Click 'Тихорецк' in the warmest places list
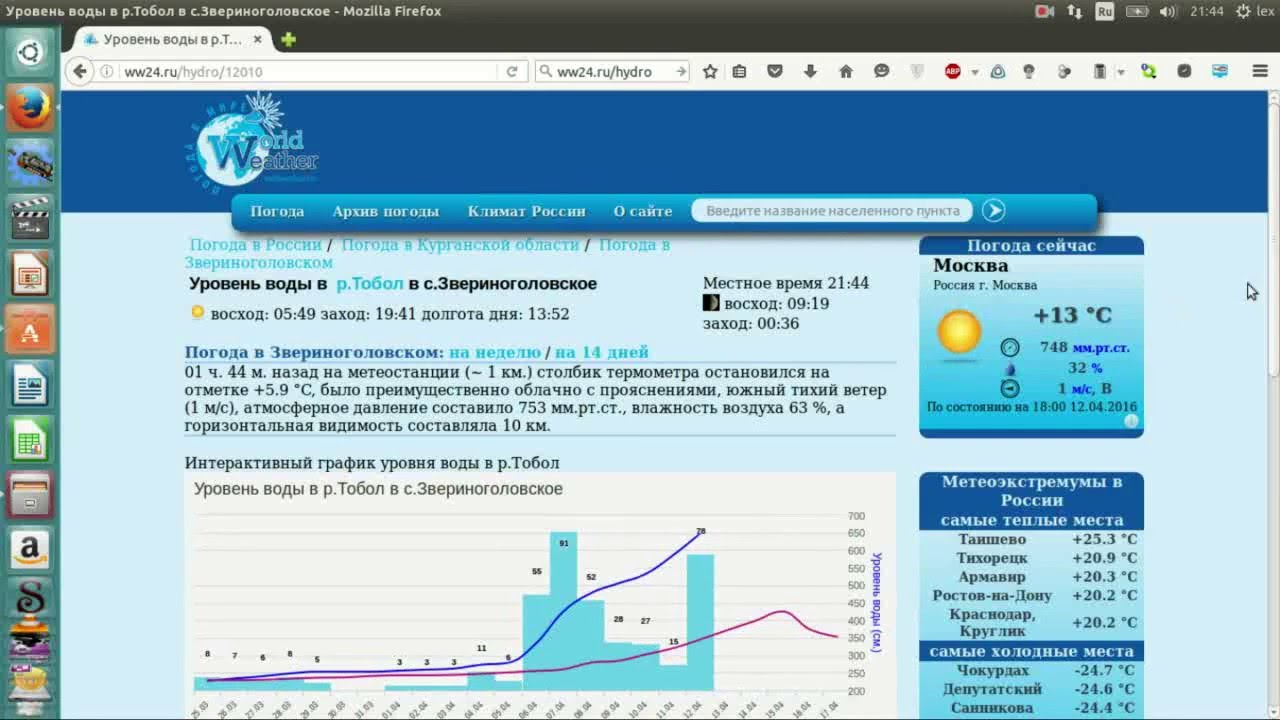 [991, 558]
